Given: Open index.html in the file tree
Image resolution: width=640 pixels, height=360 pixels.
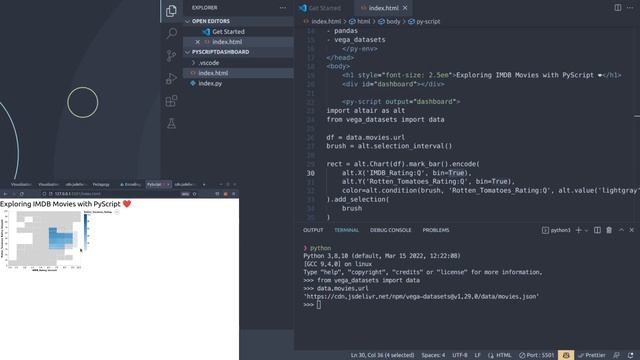Looking at the screenshot, I should pos(238,73).
